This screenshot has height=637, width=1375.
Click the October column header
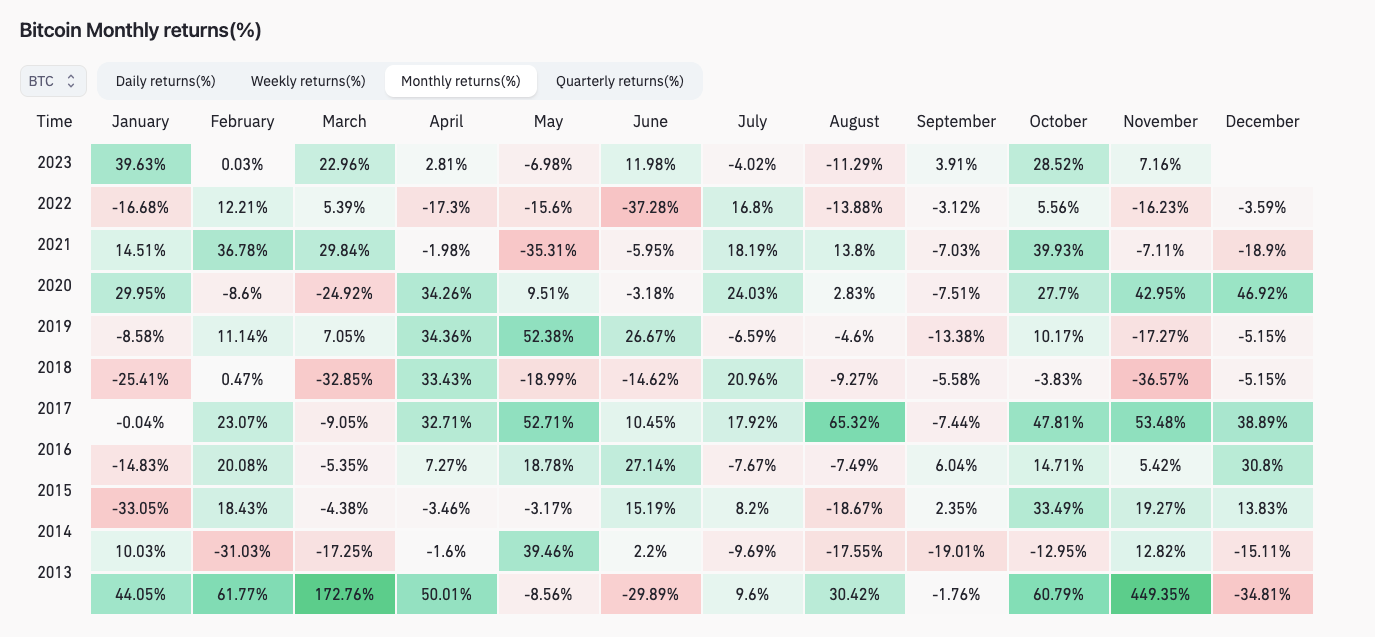(x=1058, y=121)
